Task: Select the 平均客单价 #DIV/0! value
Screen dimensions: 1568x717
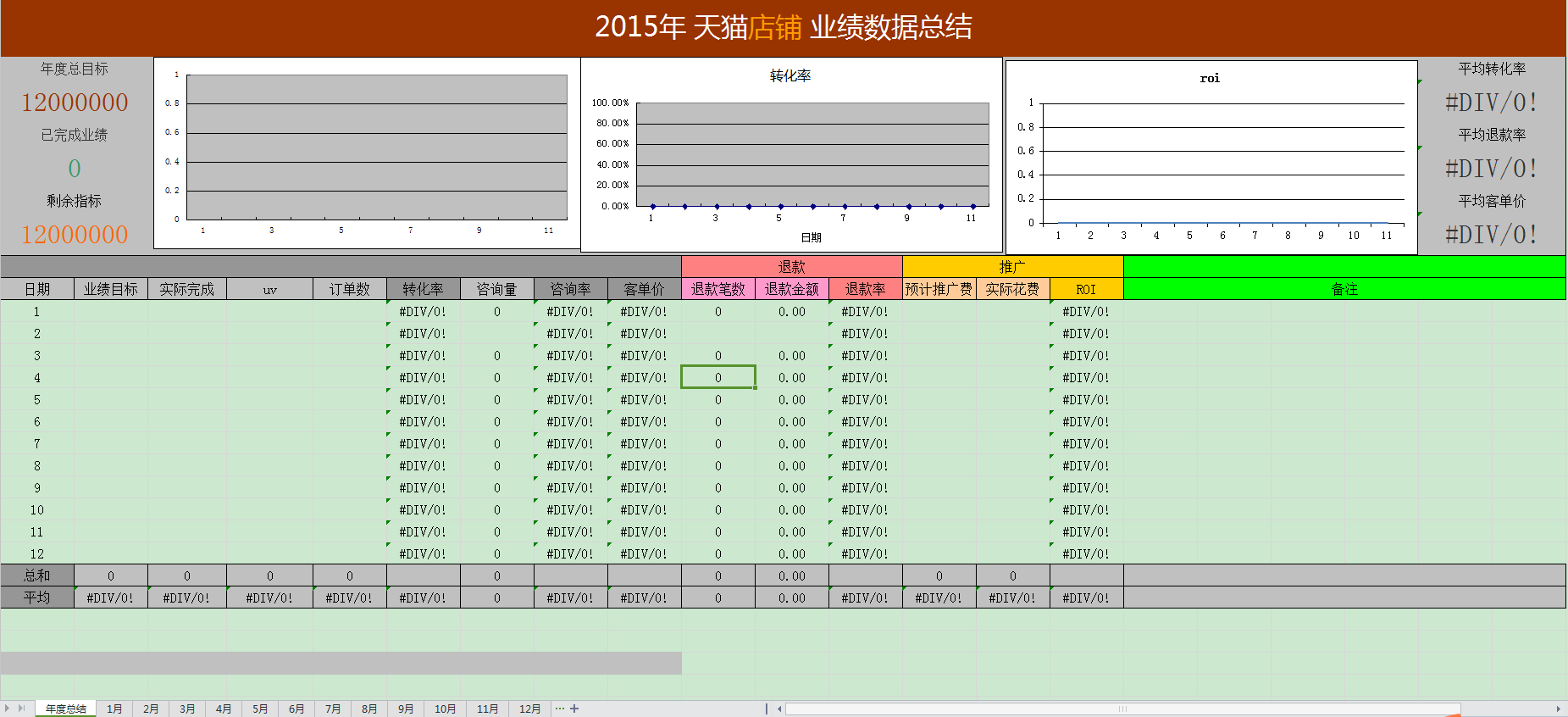Action: click(1492, 235)
